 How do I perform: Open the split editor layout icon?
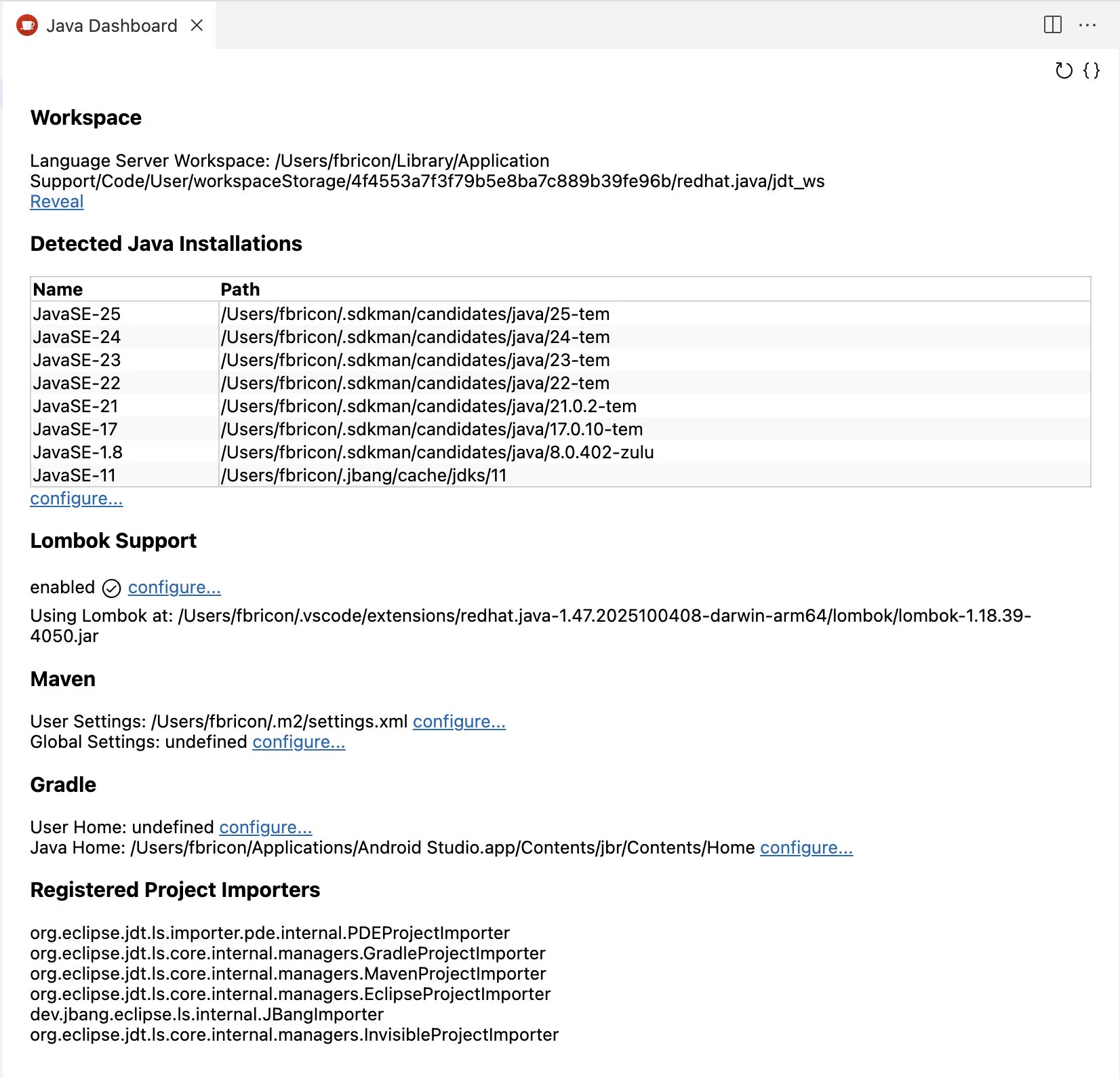[x=1053, y=25]
